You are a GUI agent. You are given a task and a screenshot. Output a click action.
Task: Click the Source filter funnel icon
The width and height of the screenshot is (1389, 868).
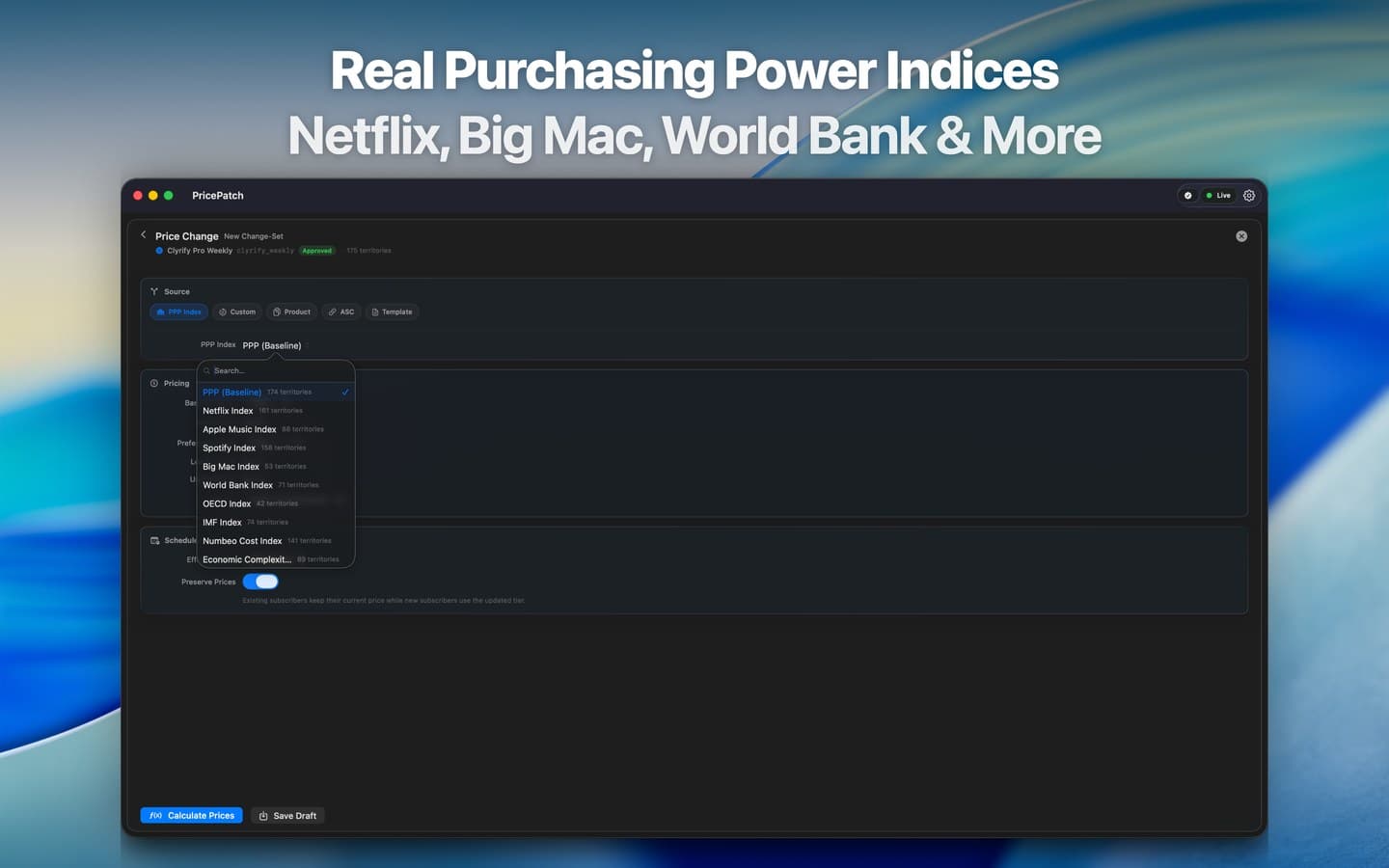155,291
